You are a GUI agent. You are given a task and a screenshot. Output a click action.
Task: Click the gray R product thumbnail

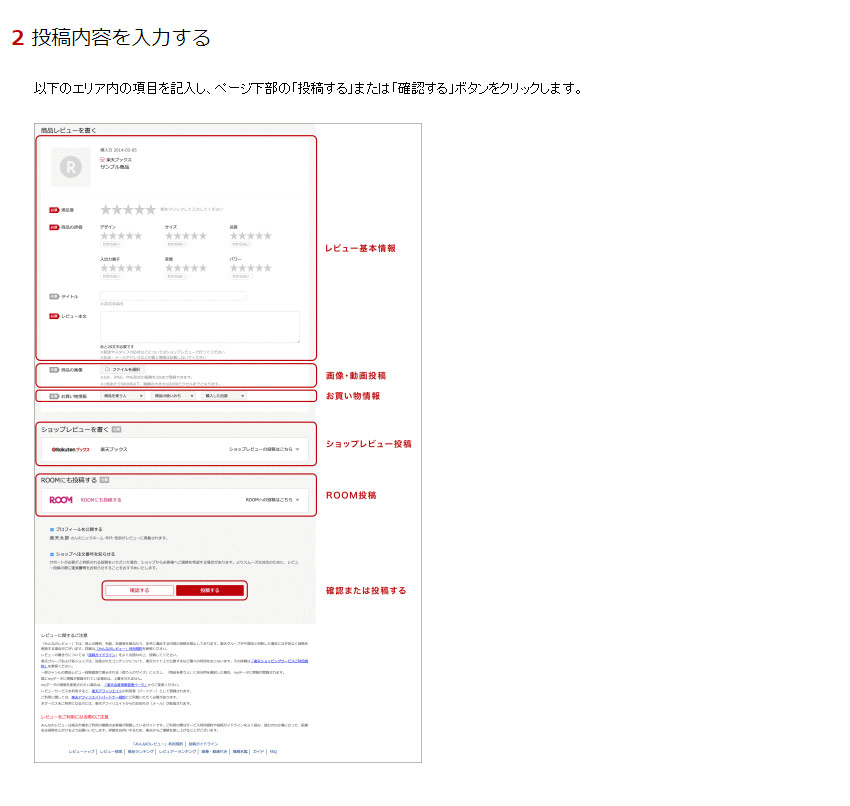[70, 167]
